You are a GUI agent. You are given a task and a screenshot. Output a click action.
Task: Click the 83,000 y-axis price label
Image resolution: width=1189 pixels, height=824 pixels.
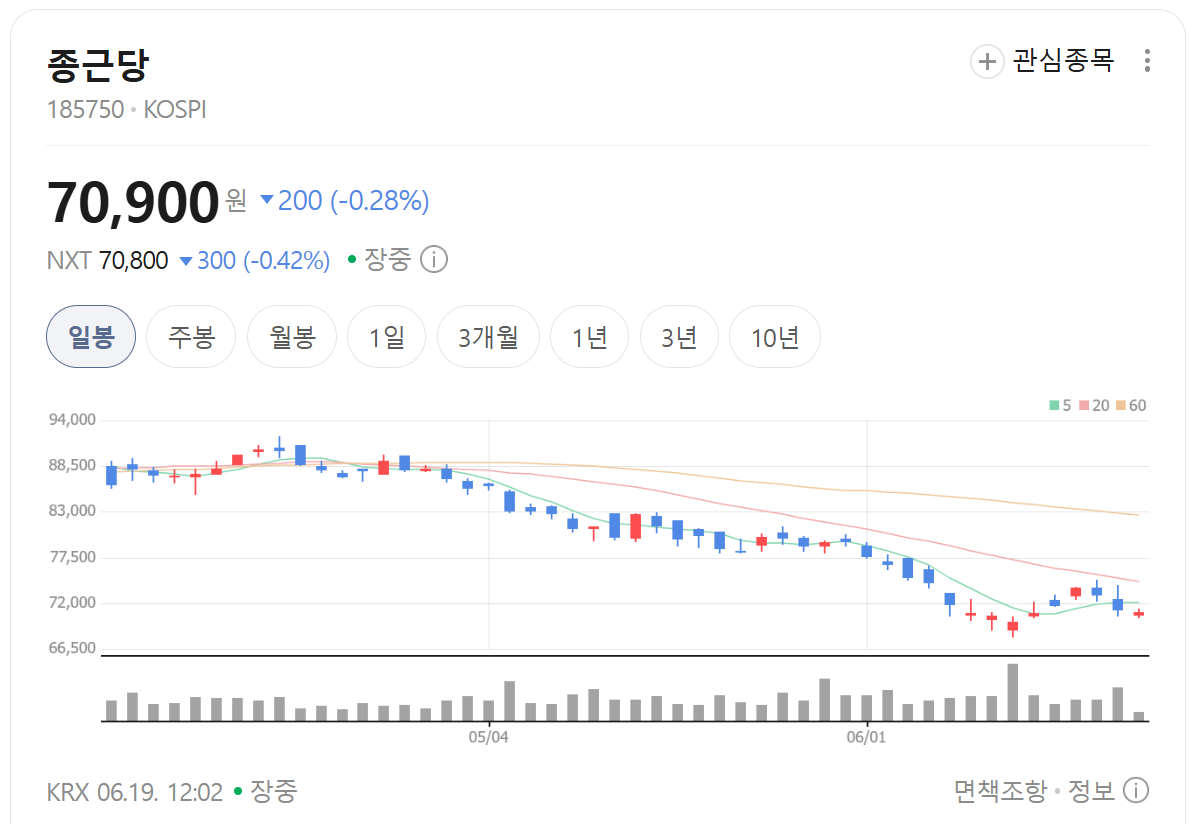tap(73, 511)
